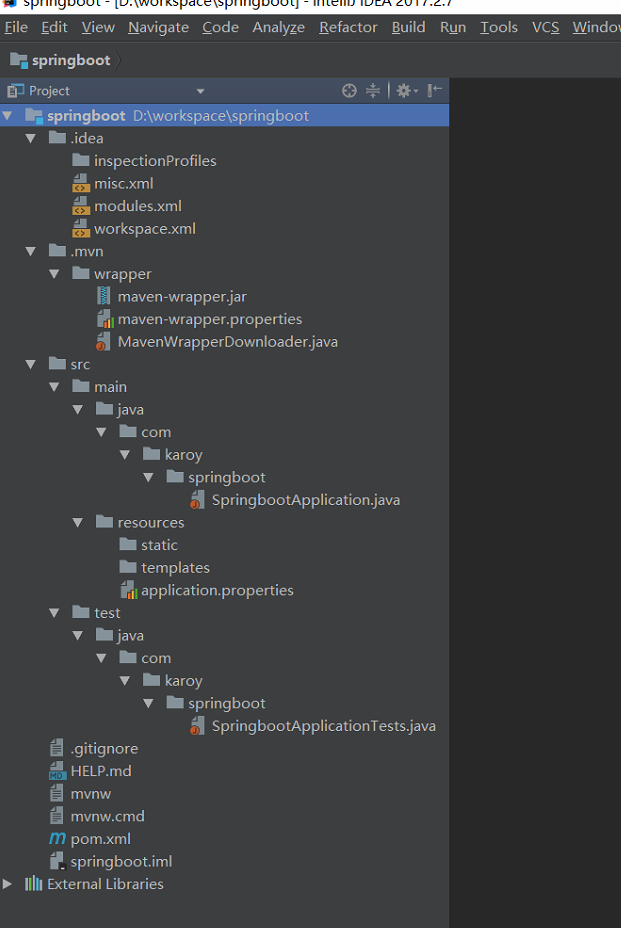Collapse the resources folder arrow
The image size is (621, 928).
click(78, 523)
